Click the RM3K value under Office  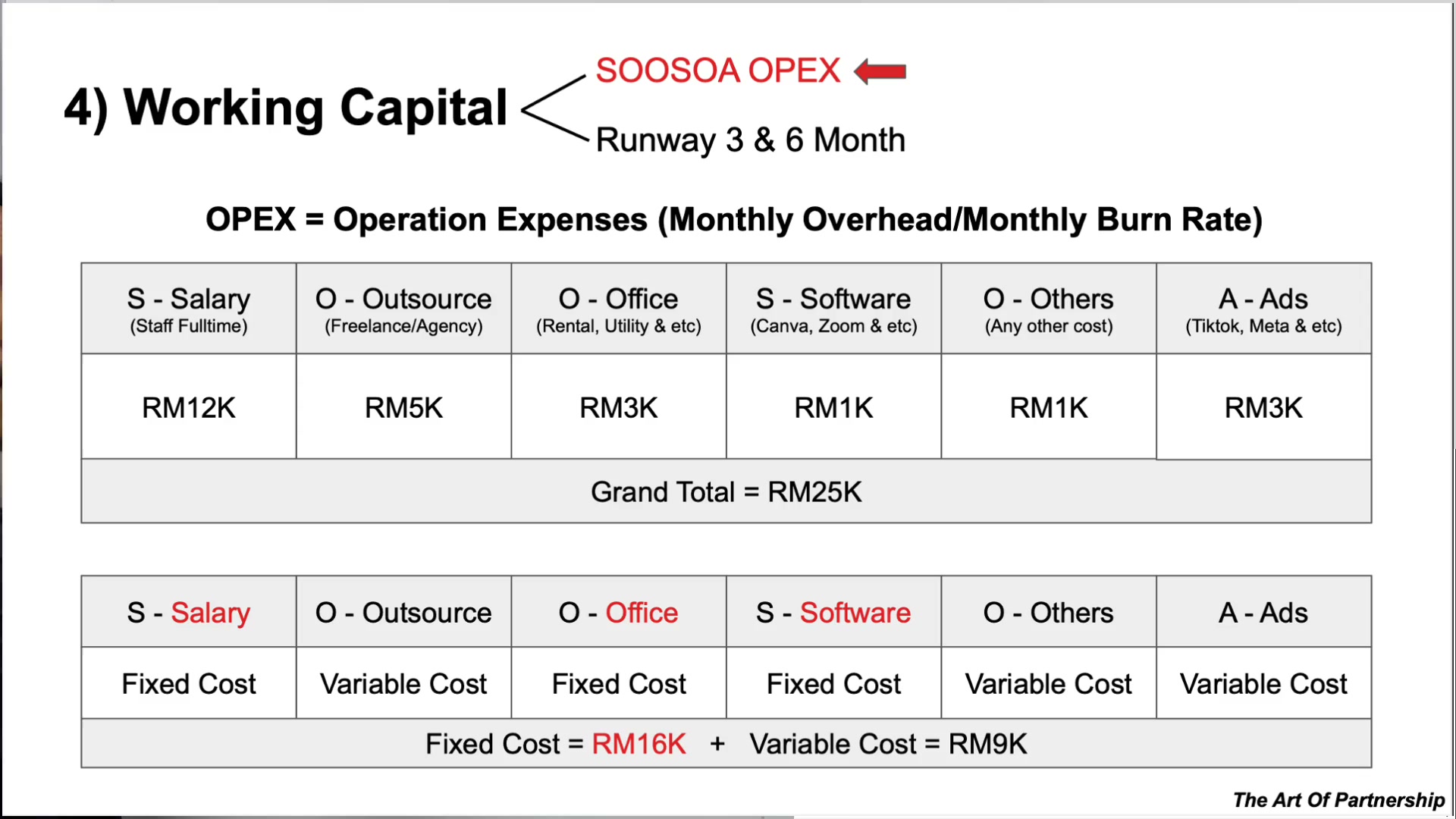tap(619, 408)
